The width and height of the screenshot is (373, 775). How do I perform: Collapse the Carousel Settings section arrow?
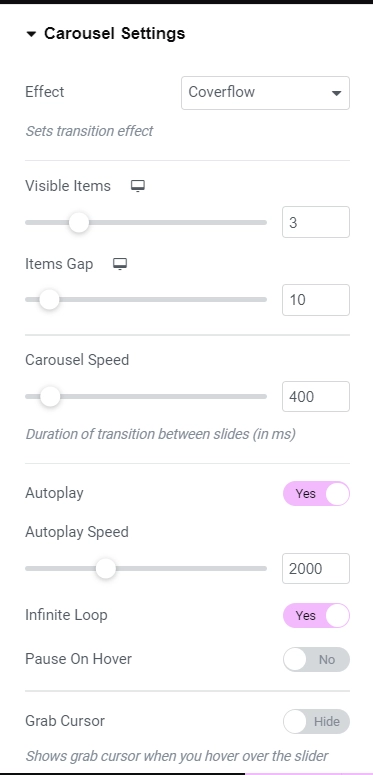coord(31,34)
